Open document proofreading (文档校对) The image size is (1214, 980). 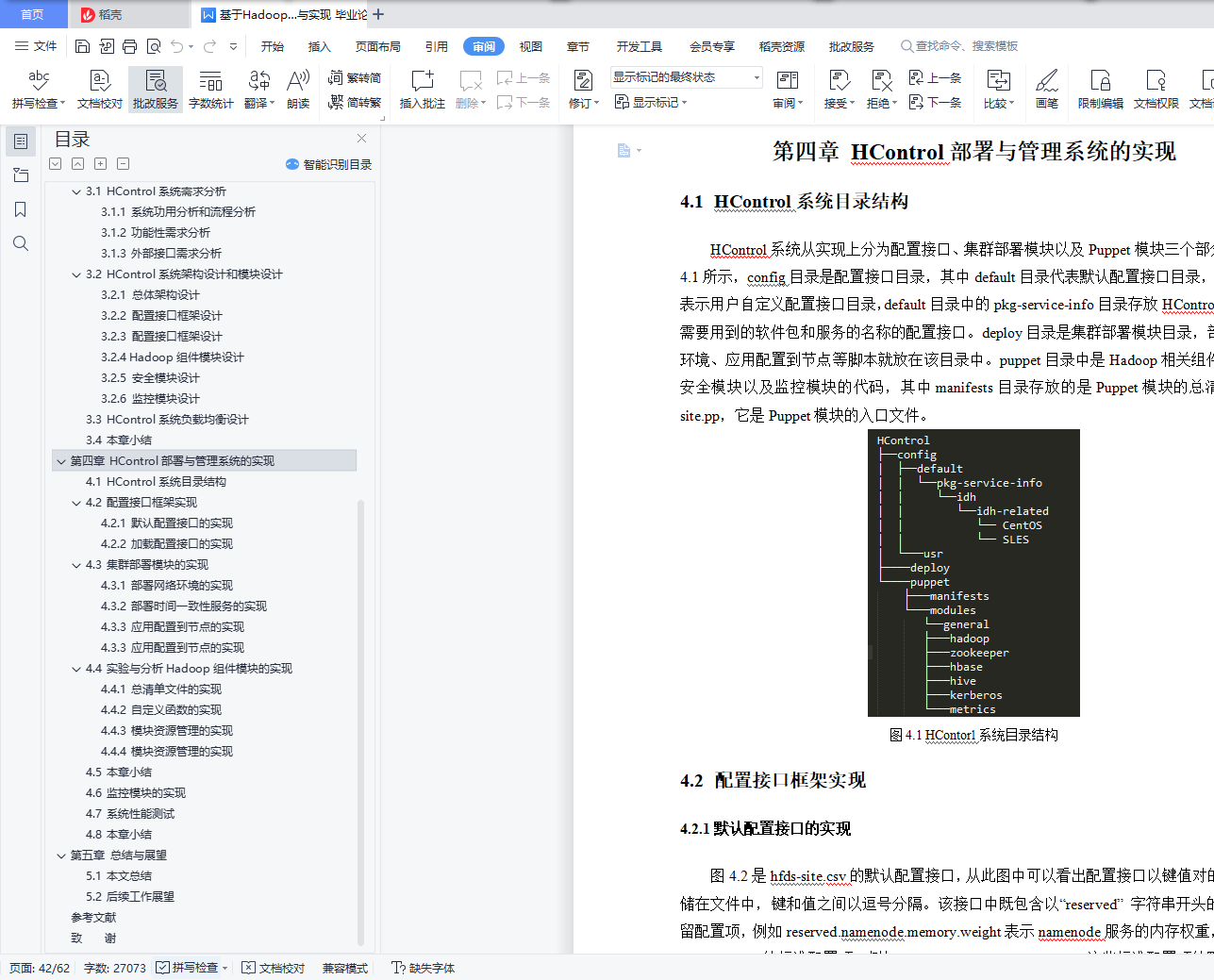click(x=99, y=90)
